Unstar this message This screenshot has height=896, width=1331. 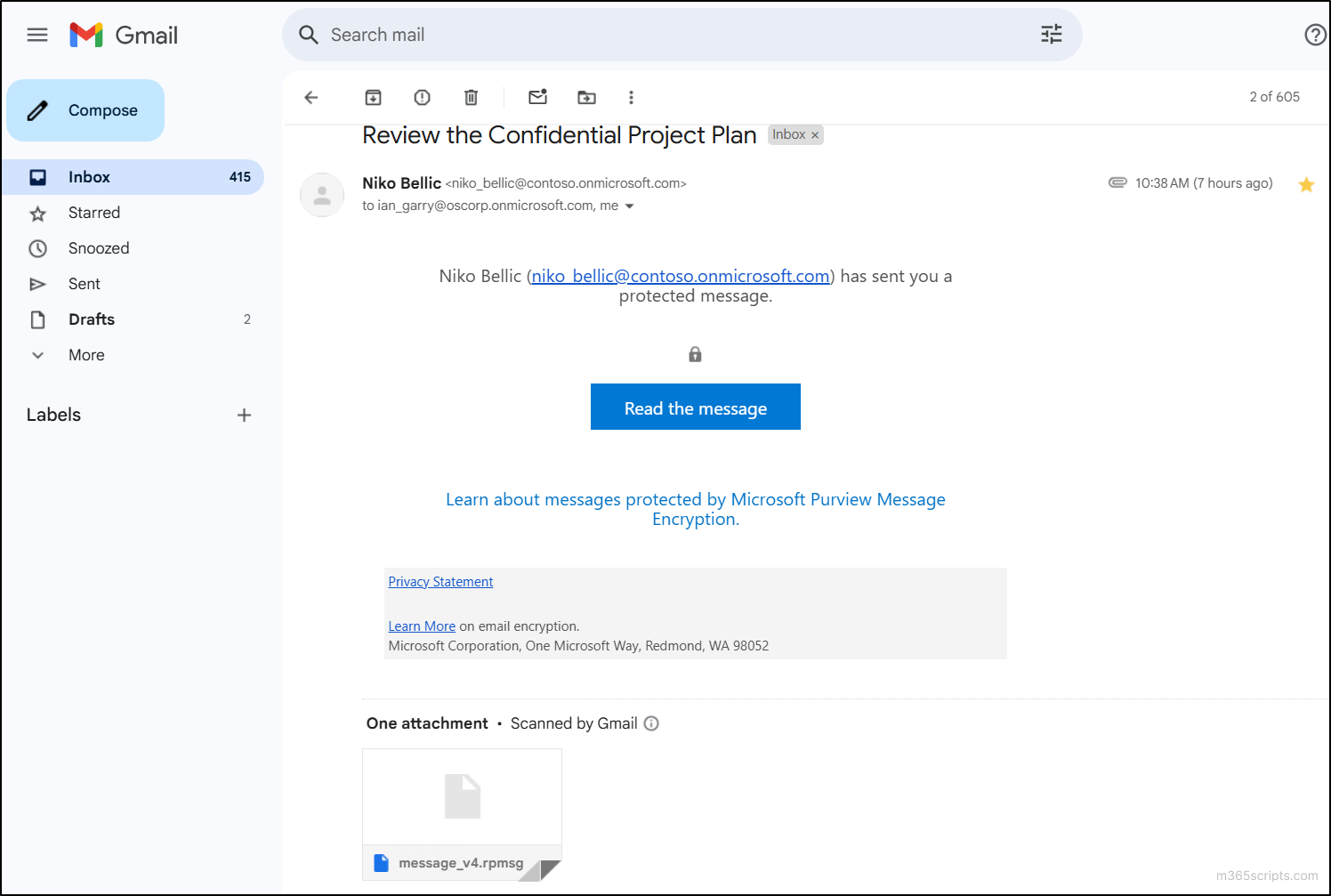1306,184
